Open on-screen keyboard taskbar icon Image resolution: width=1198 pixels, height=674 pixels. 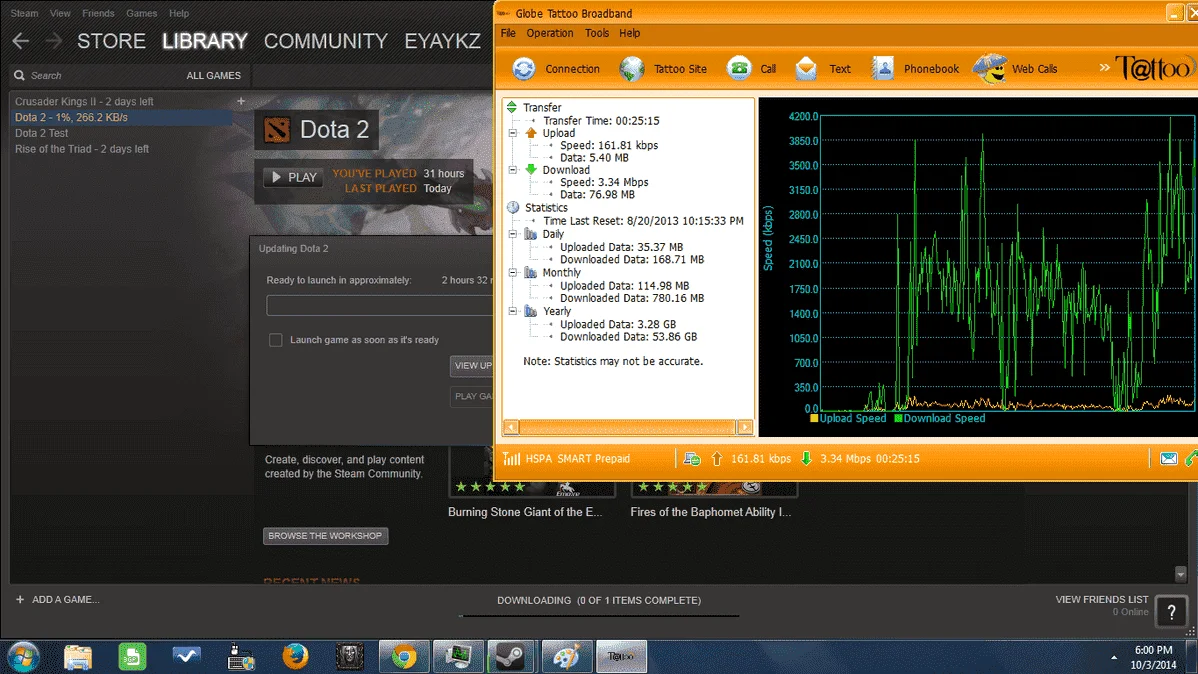[241, 656]
